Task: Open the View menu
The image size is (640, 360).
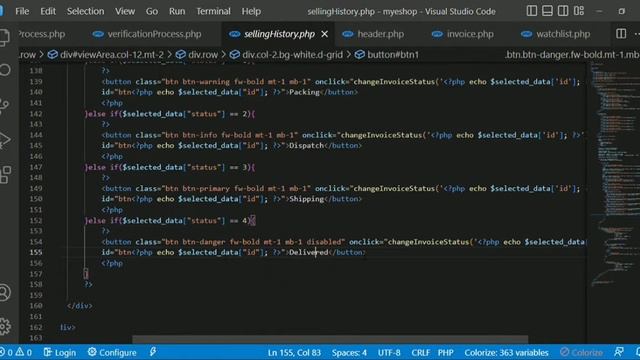Action: click(x=125, y=11)
